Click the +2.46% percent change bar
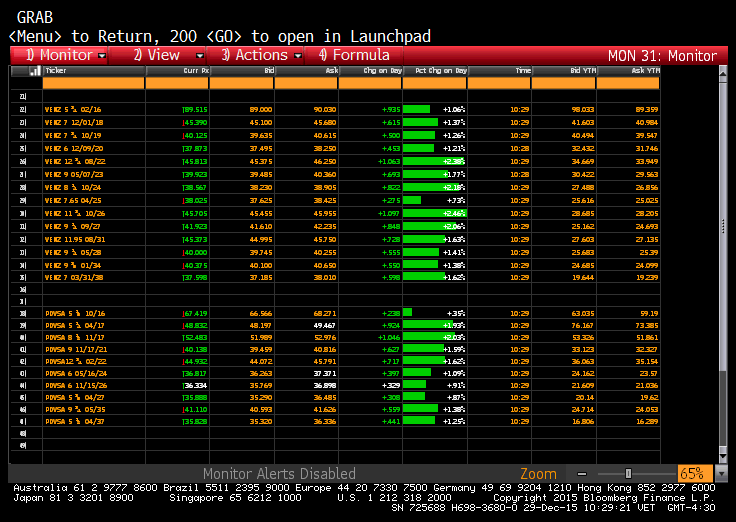 click(x=435, y=214)
